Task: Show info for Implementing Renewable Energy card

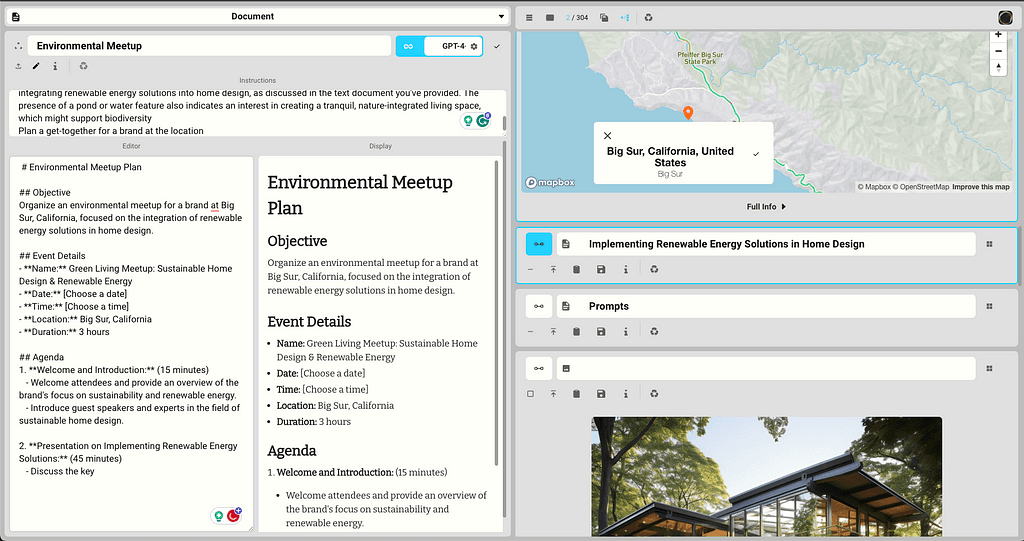Action: tap(626, 269)
